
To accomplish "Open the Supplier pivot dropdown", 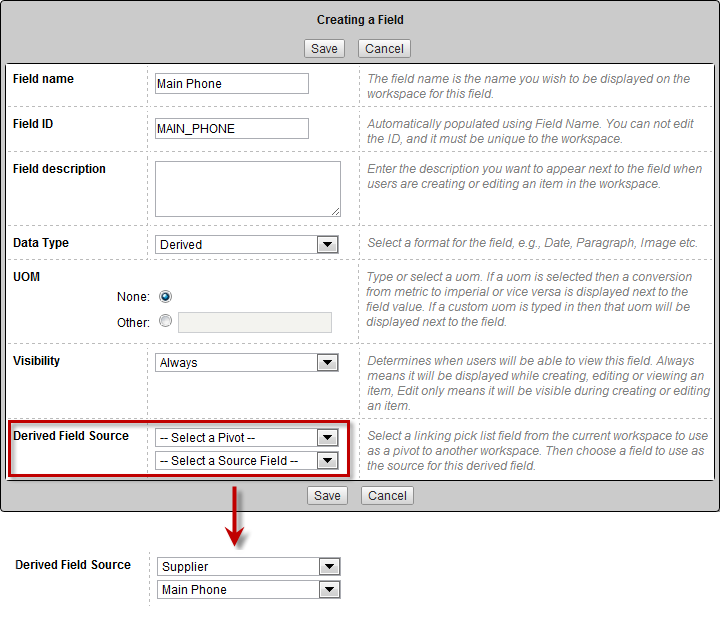I will (248, 567).
